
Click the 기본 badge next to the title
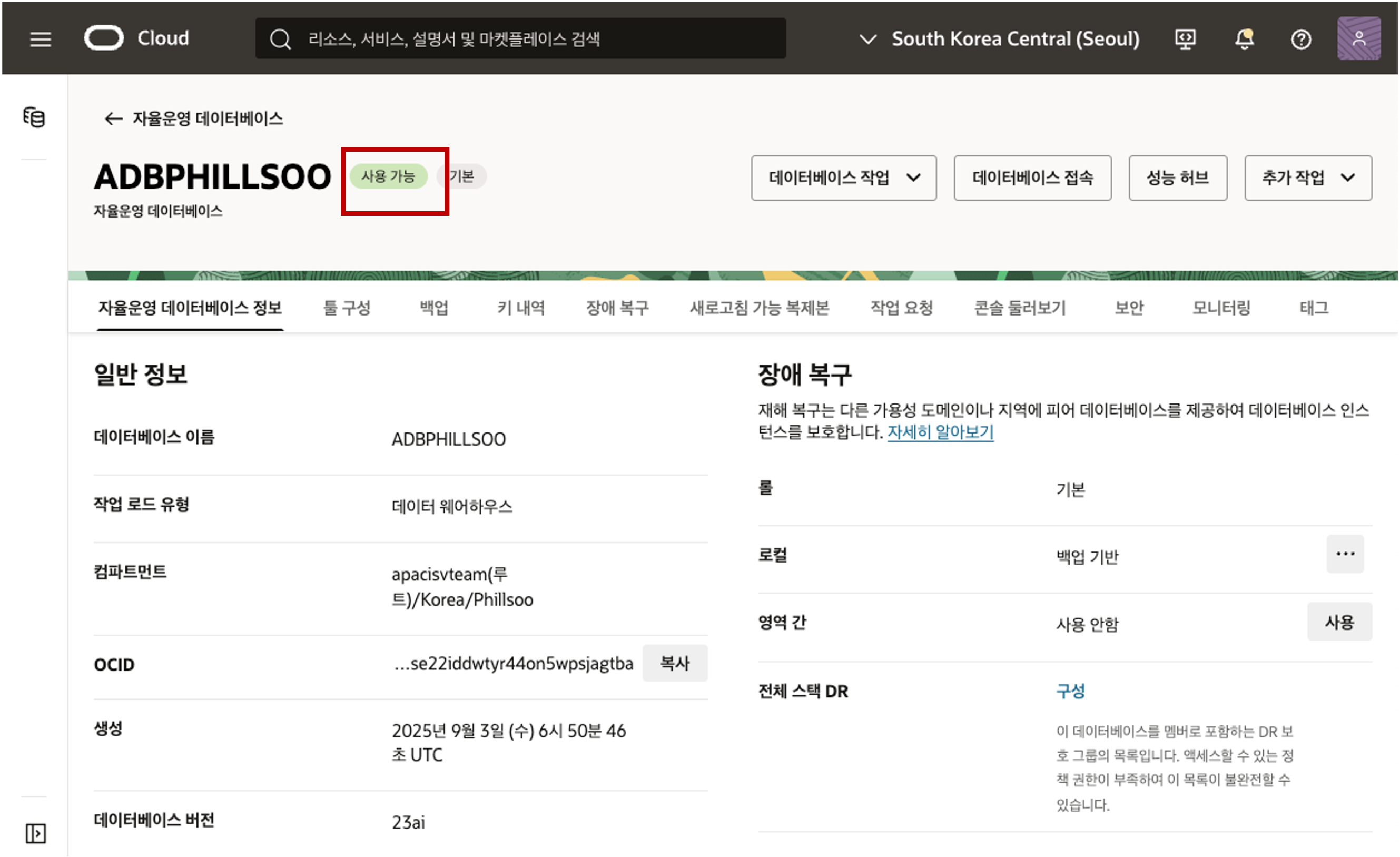pos(461,176)
